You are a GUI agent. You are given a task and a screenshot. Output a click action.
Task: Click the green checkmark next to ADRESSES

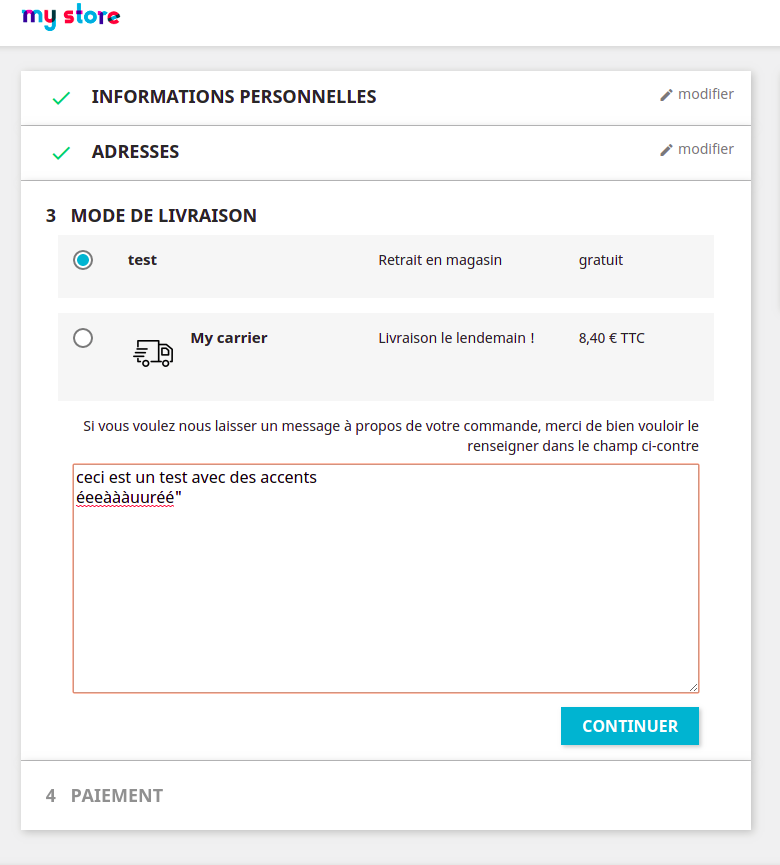click(x=61, y=152)
